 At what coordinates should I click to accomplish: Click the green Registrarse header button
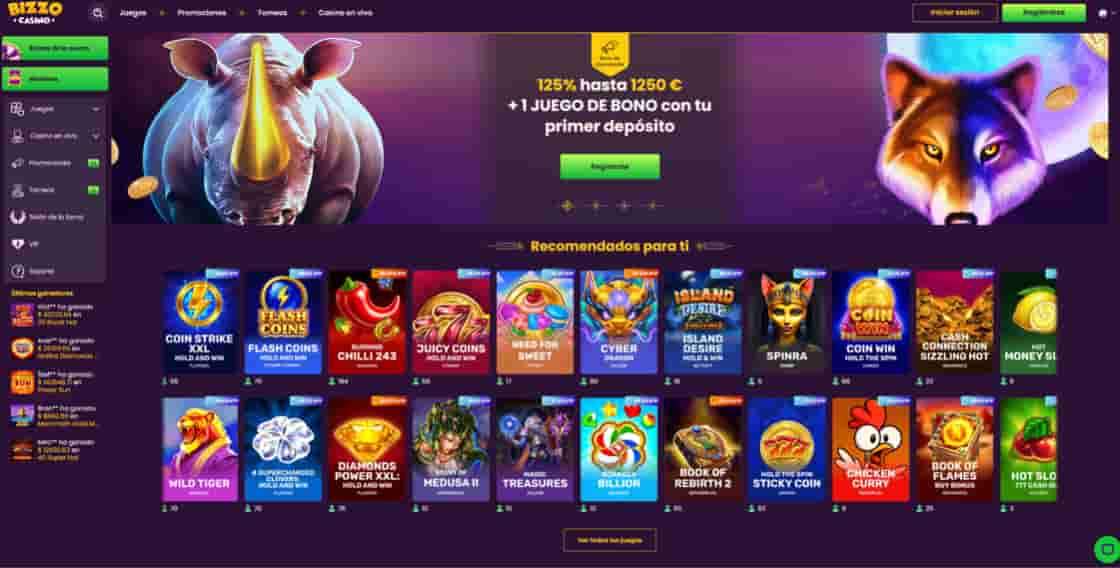click(x=1044, y=13)
